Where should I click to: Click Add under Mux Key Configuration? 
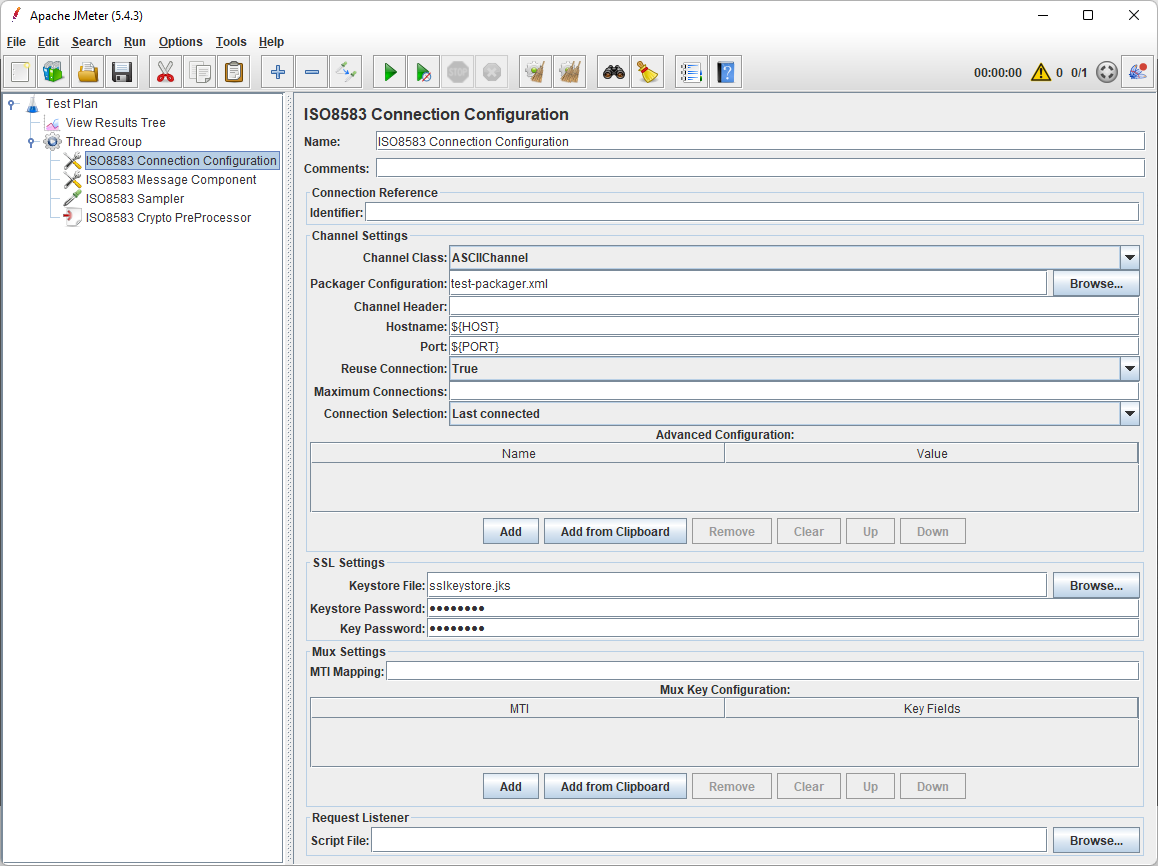coord(510,786)
